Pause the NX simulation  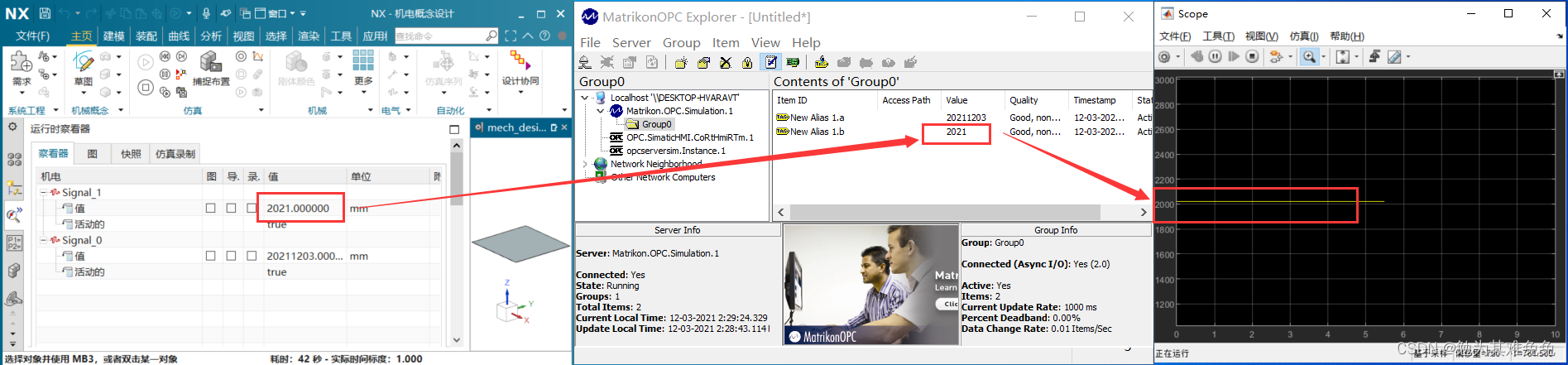pos(165,74)
